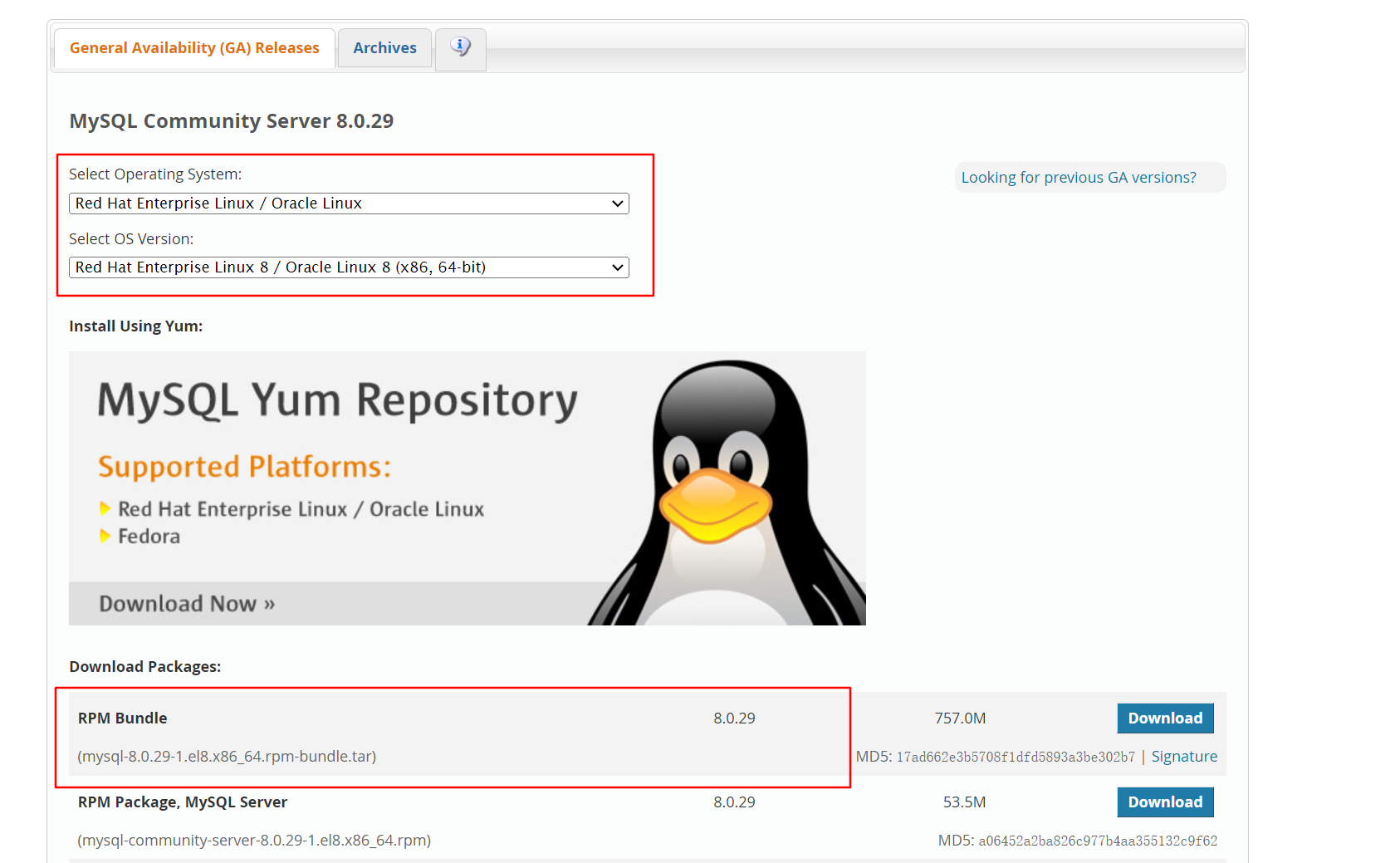Open the Select Operating System dropdown
Viewport: 1400px width, 863px height.
(349, 203)
